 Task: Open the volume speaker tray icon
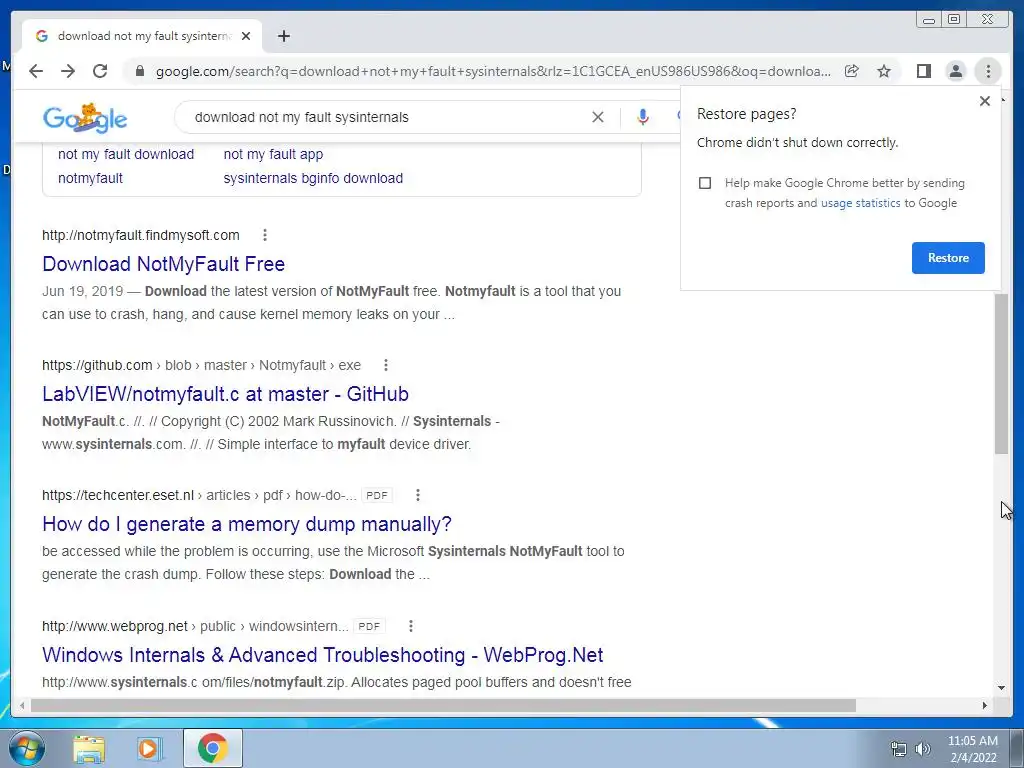click(x=923, y=748)
